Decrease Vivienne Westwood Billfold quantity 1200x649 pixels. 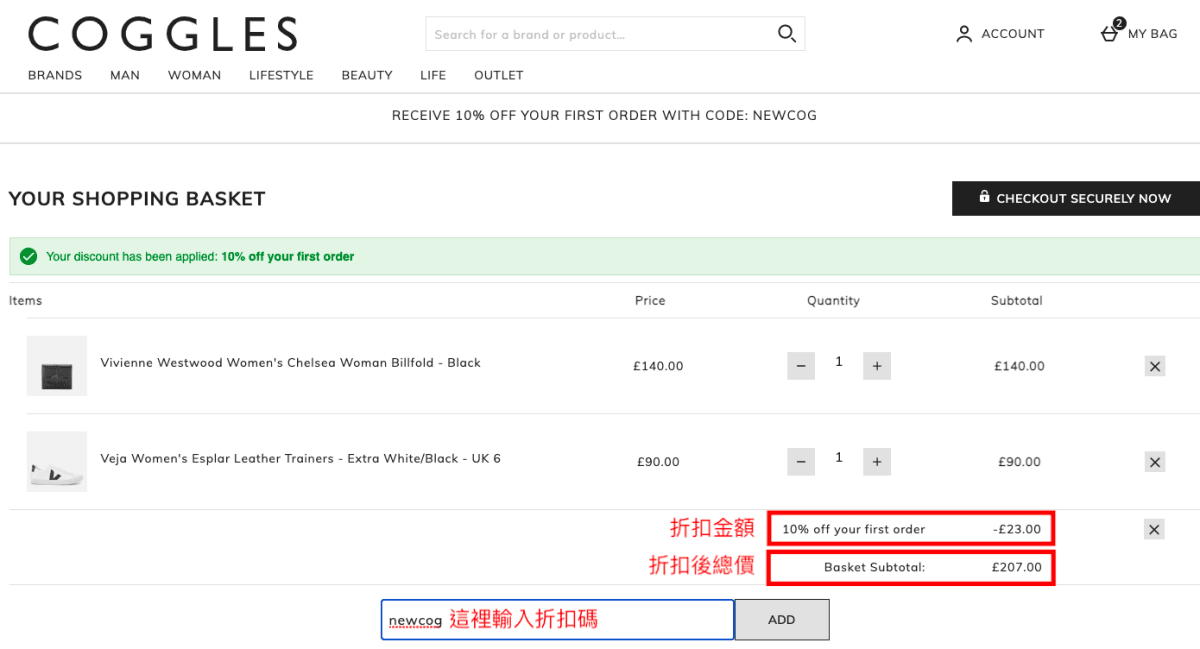point(801,366)
